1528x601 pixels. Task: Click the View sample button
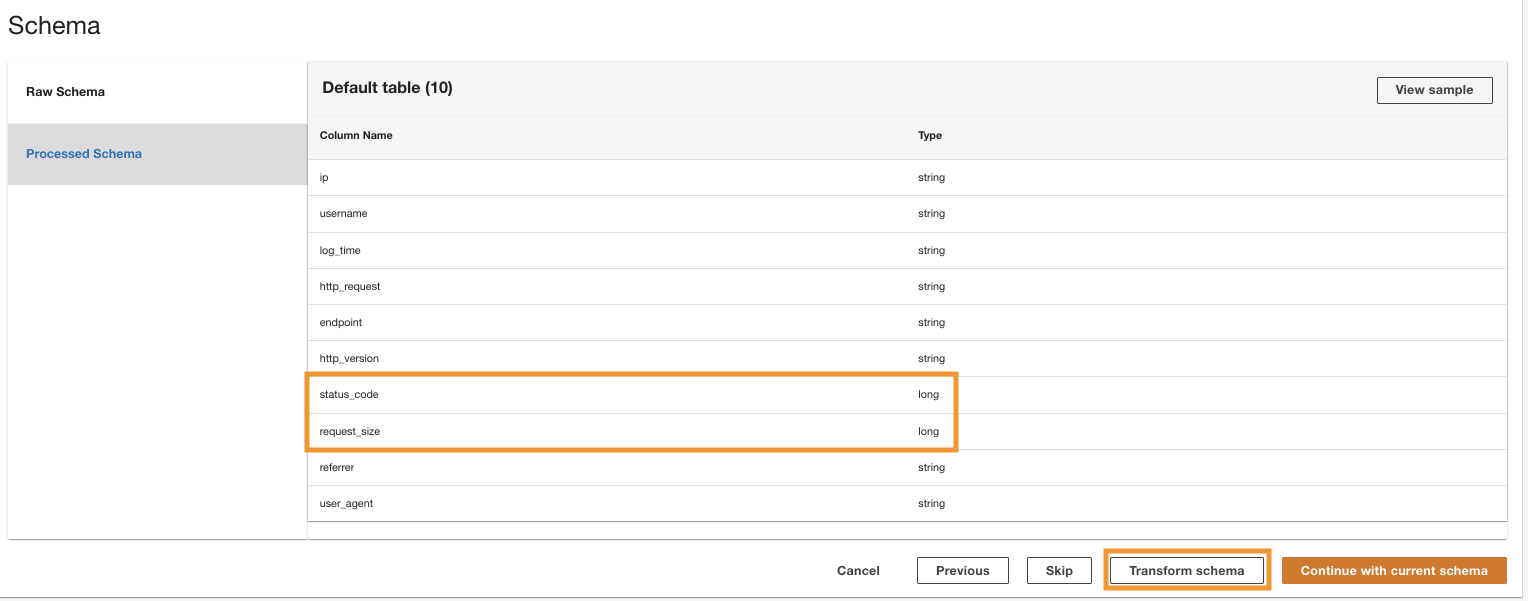pyautogui.click(x=1434, y=90)
